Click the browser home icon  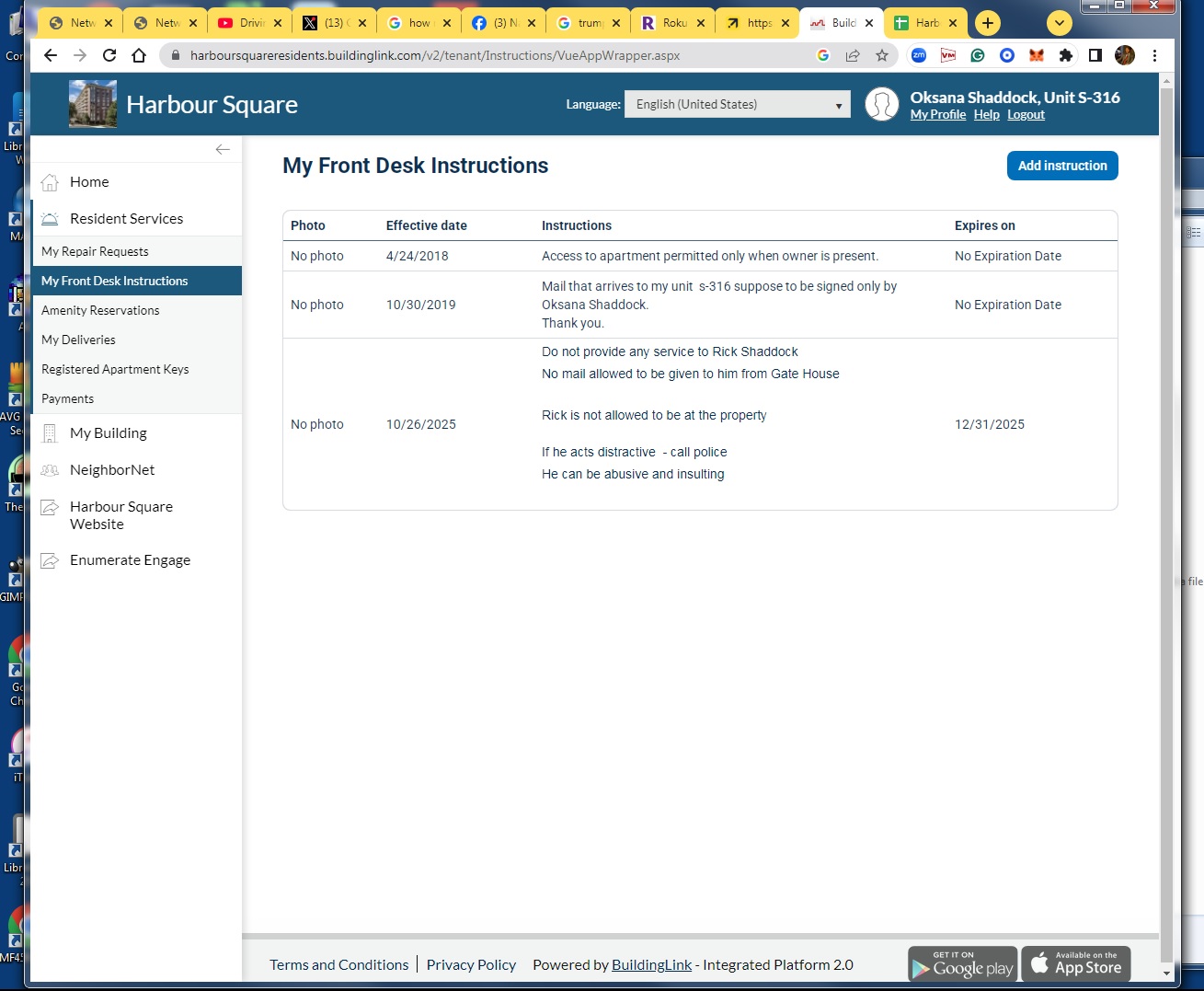(139, 55)
